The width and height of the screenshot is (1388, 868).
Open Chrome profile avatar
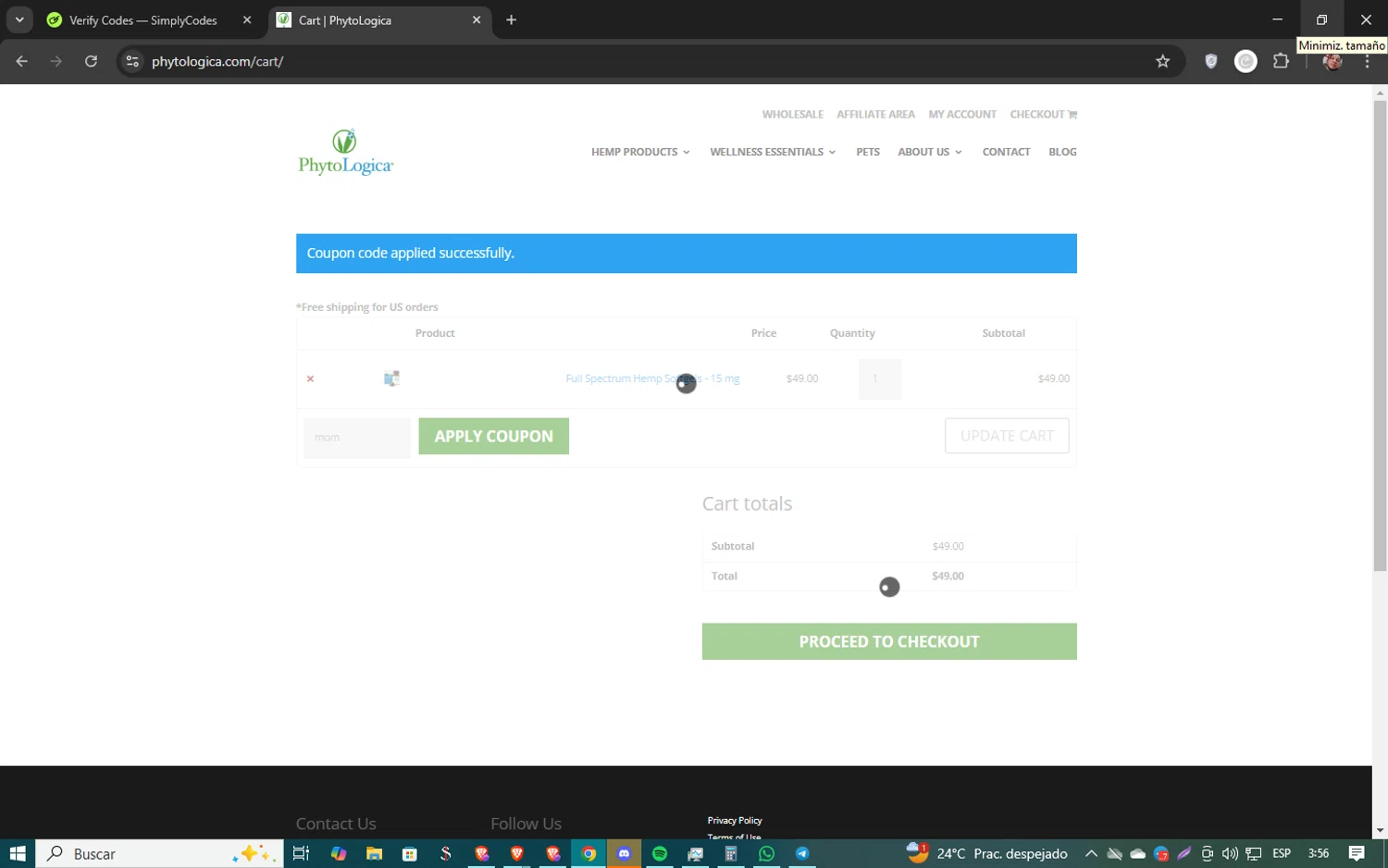coord(1332,61)
